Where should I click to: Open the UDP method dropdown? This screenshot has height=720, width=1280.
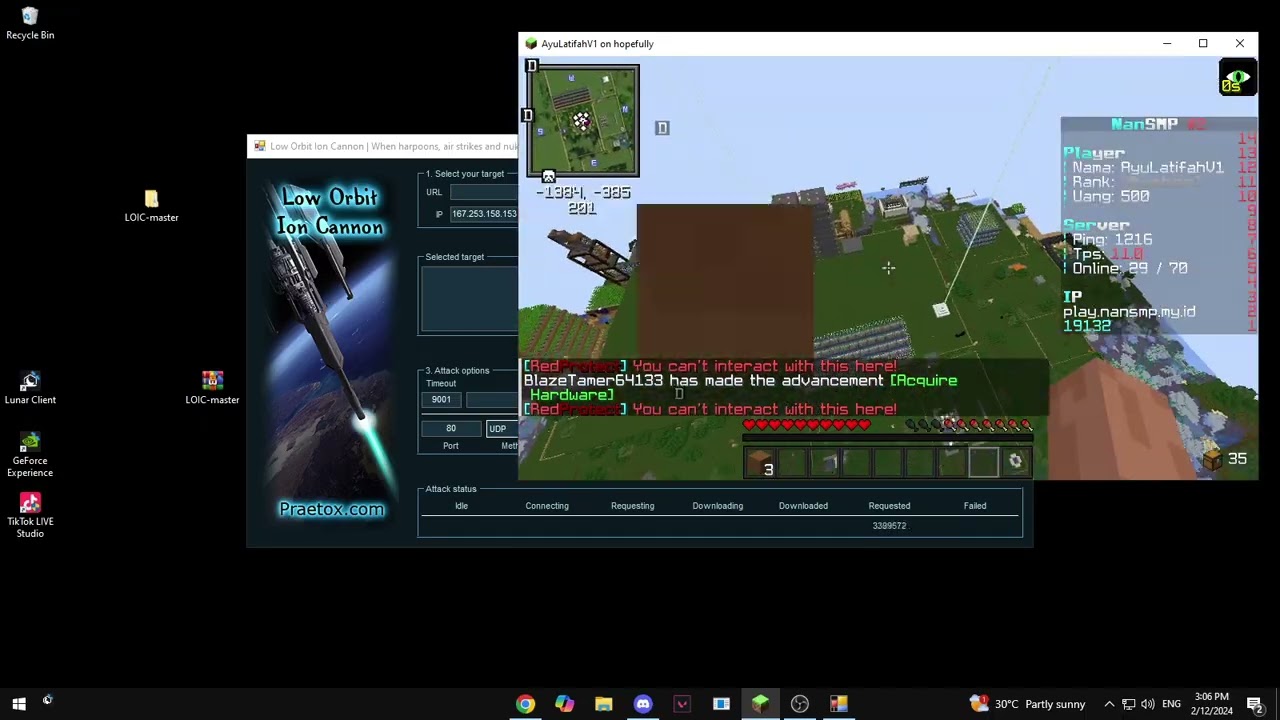pos(502,429)
